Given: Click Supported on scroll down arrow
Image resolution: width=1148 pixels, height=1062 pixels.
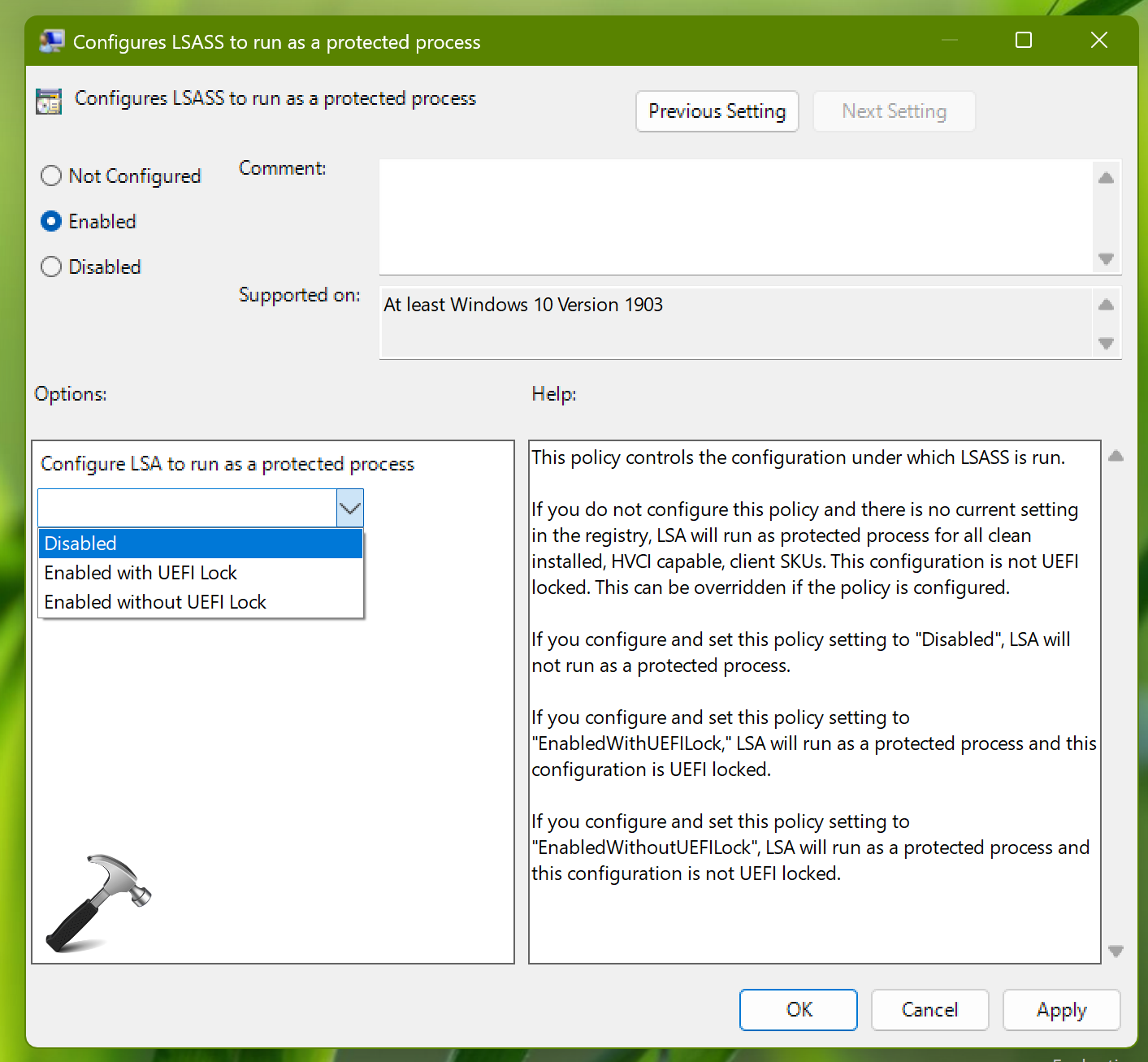Looking at the screenshot, I should coord(1106,344).
